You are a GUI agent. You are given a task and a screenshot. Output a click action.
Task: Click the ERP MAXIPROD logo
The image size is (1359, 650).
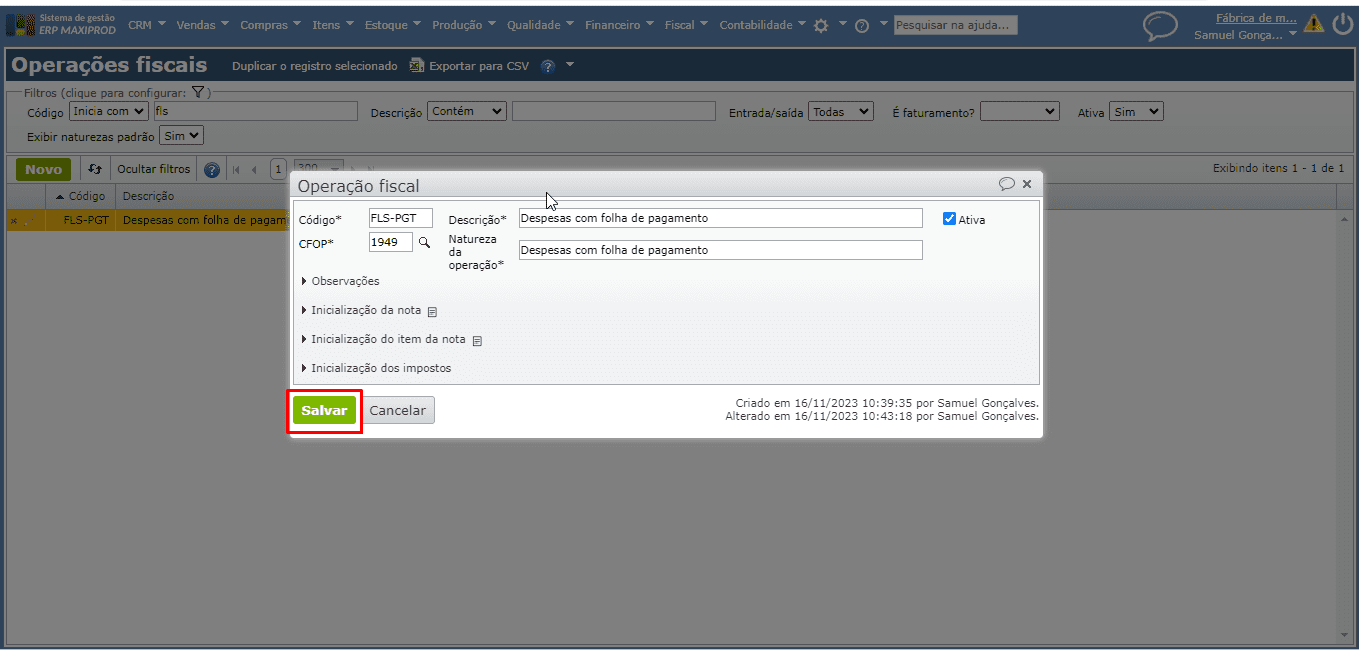pos(62,24)
